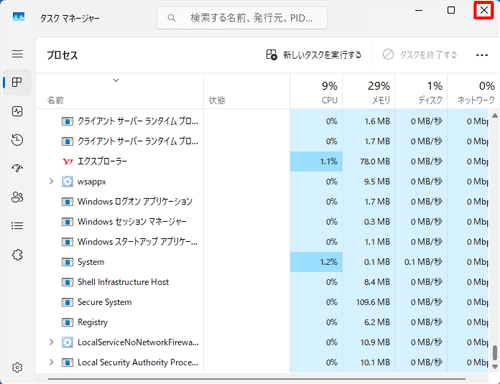Click the search box for name, publisher, PID
The height and width of the screenshot is (384, 500).
(x=242, y=18)
